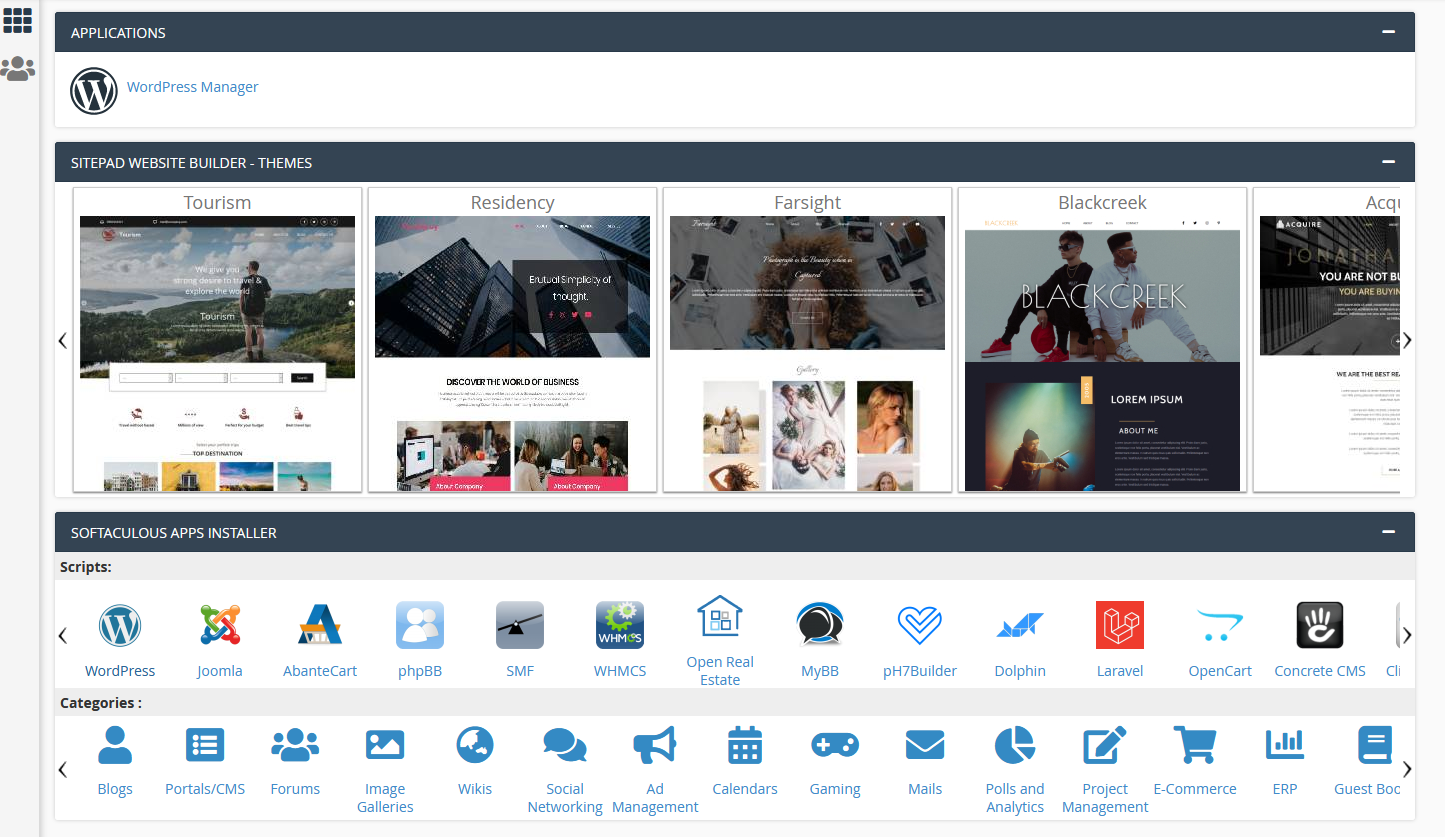Collapse the SitePad Website Builder panel
This screenshot has height=837, width=1445.
tap(1388, 161)
